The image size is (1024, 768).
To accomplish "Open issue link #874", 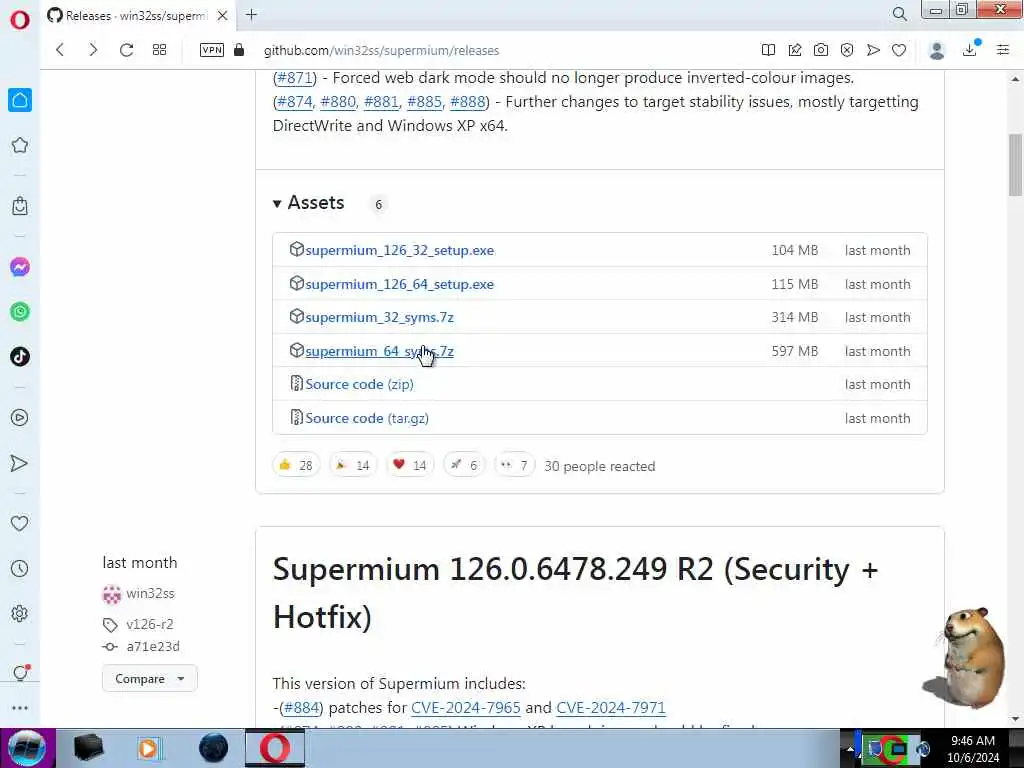I will point(295,102).
